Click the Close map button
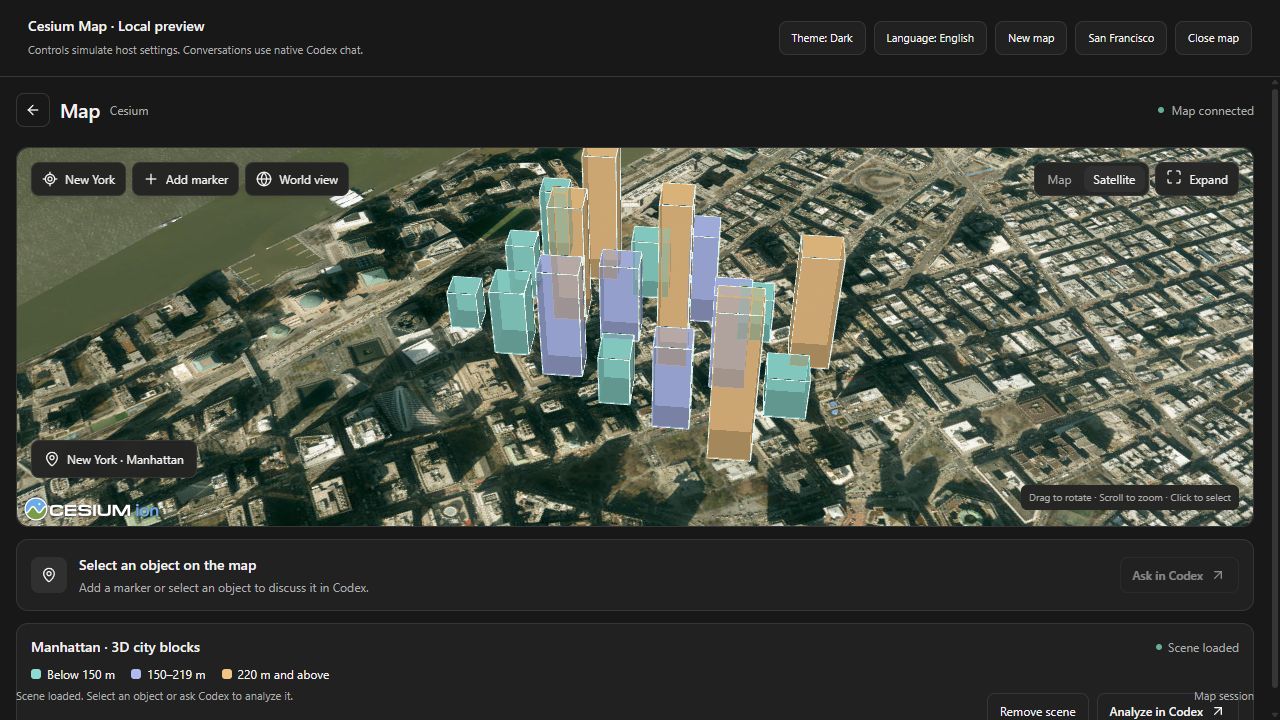 pyautogui.click(x=1213, y=38)
